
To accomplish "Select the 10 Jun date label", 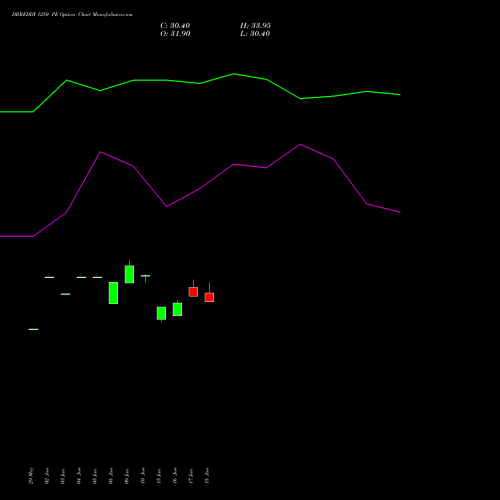I will pos(143,476).
